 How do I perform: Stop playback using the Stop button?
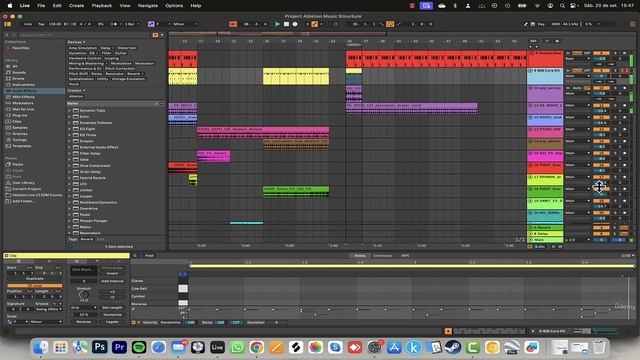coord(286,24)
